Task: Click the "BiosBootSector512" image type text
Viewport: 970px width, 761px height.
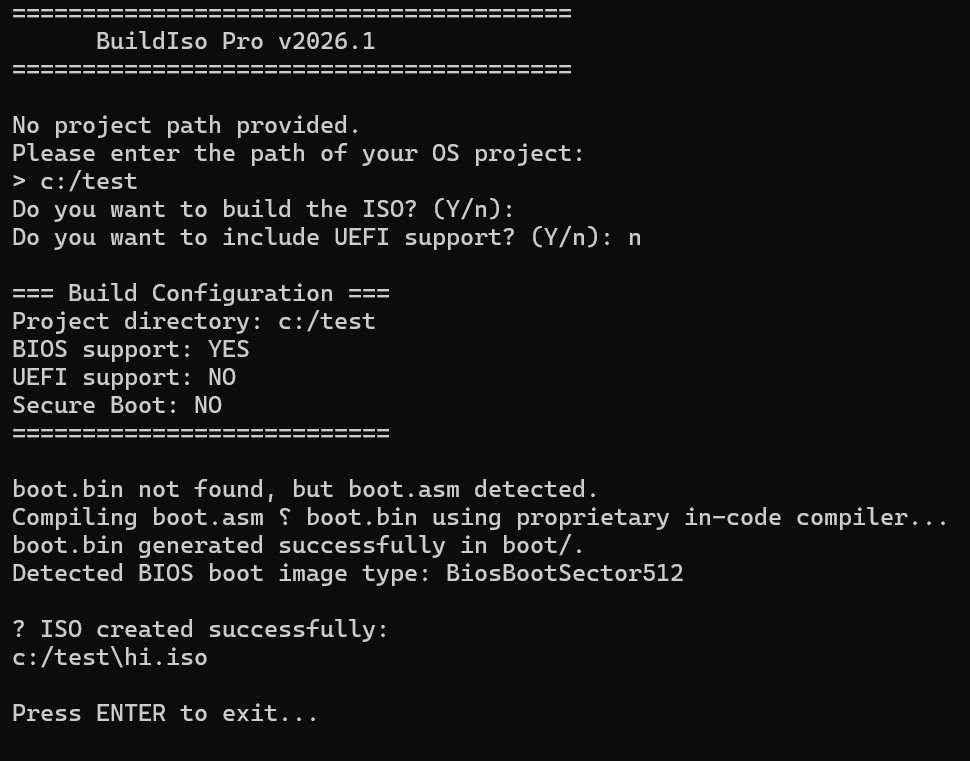Action: click(x=564, y=573)
